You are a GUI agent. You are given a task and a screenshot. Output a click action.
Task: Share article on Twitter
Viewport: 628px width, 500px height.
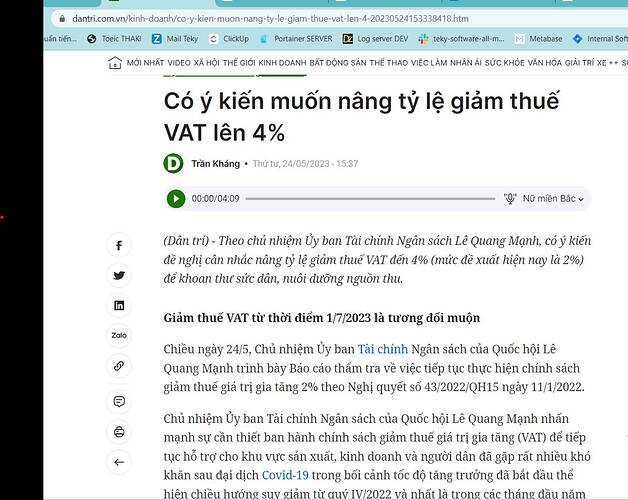(x=119, y=276)
